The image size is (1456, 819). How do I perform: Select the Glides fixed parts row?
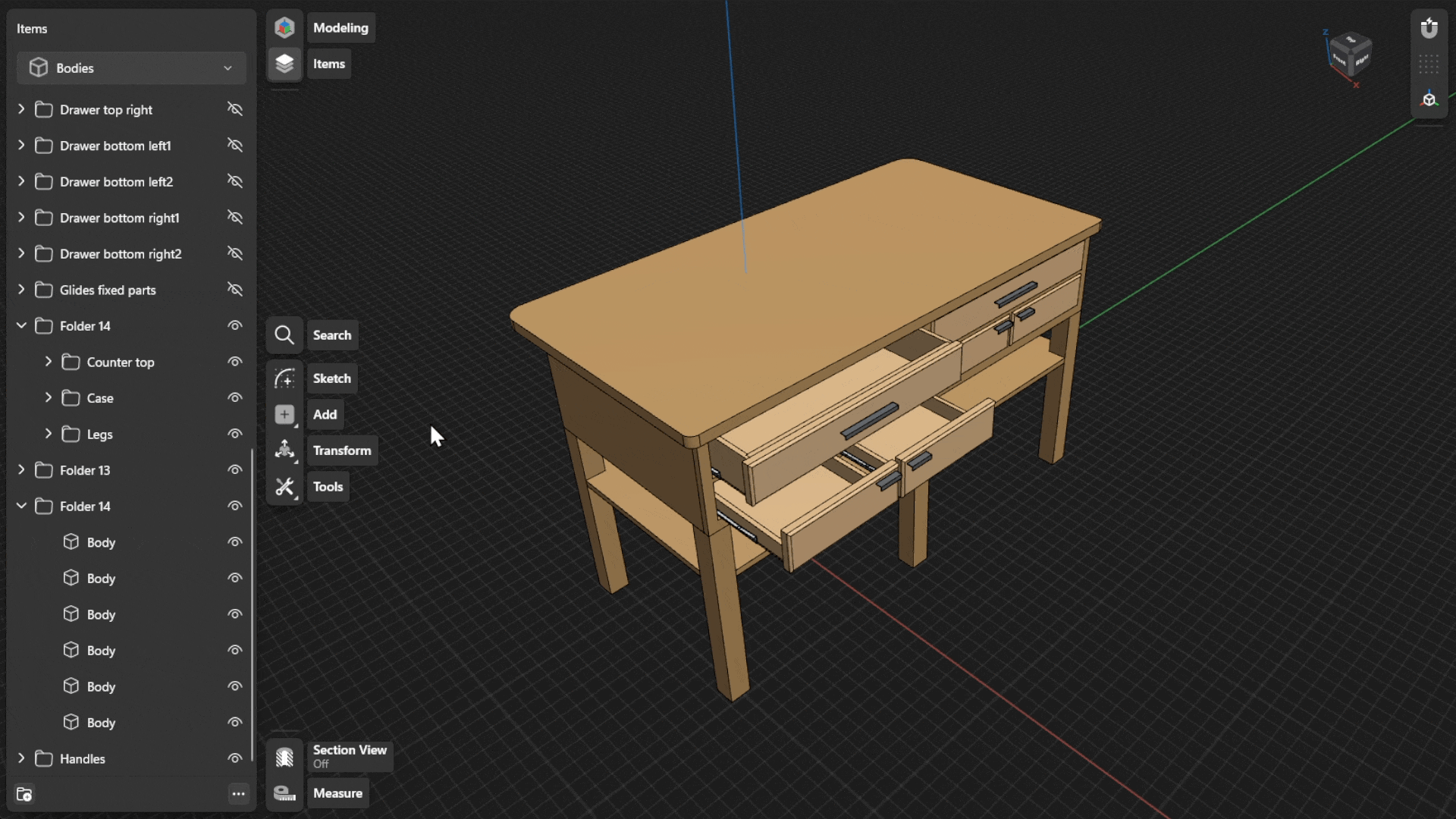click(x=130, y=290)
